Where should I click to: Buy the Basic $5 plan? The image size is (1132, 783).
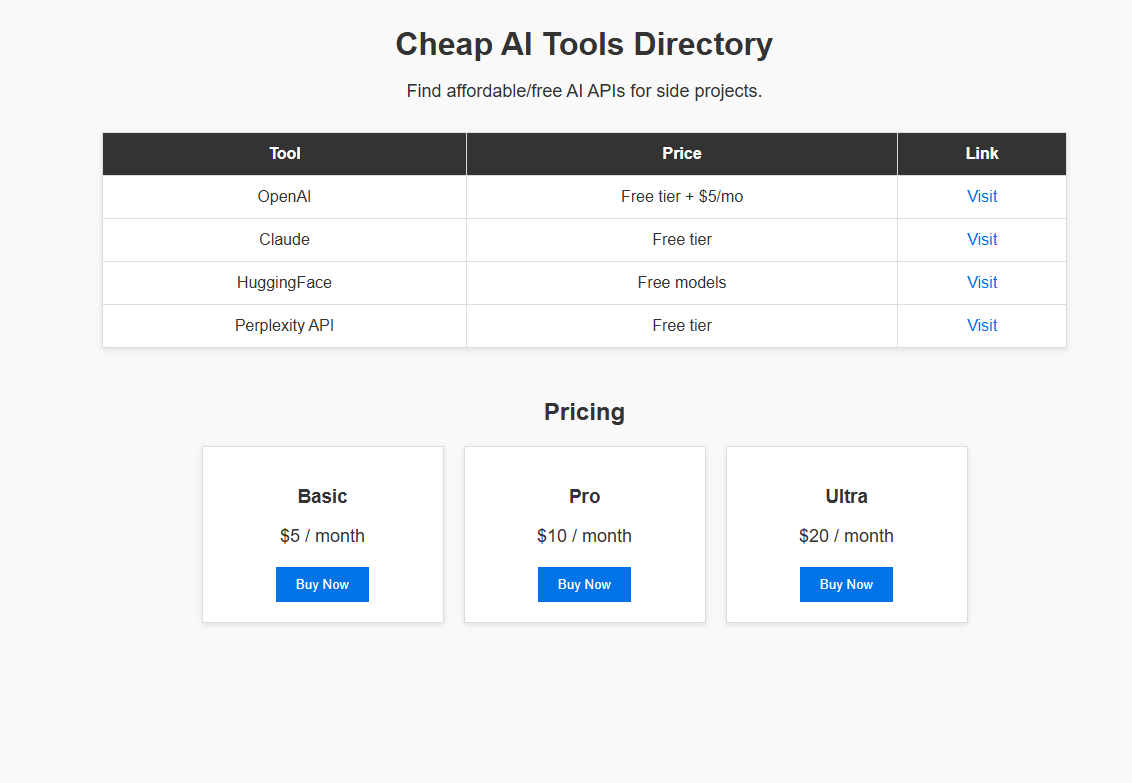click(322, 585)
